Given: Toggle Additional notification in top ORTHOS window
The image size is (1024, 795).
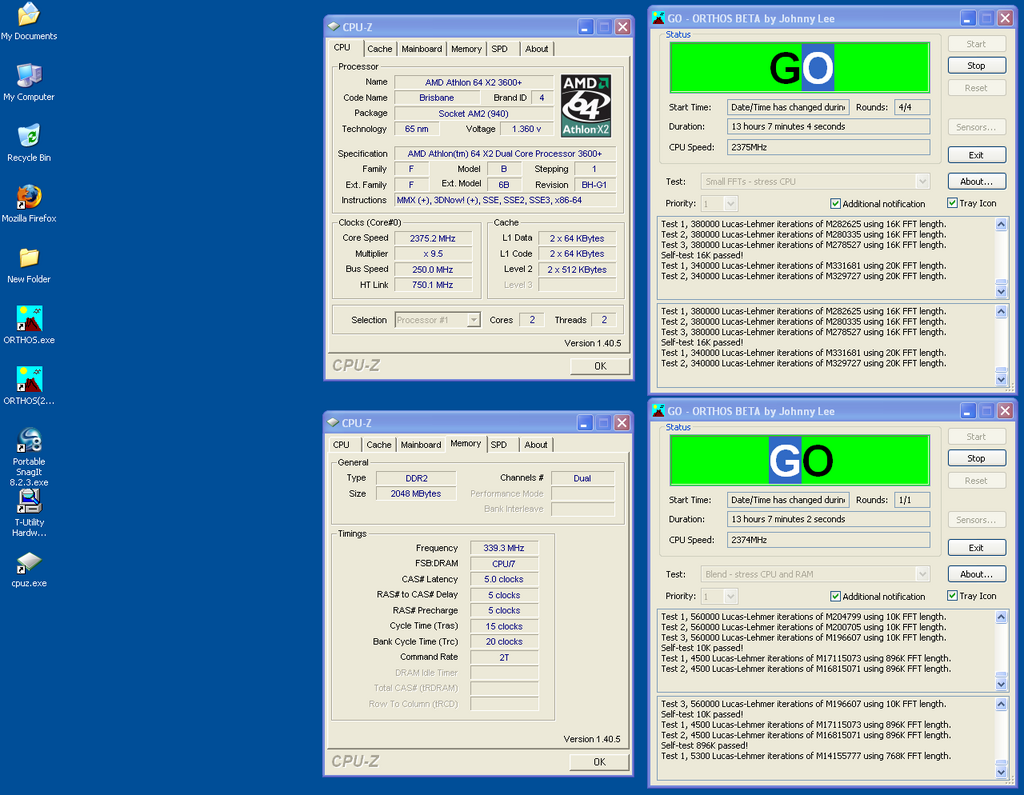Looking at the screenshot, I should tap(836, 203).
